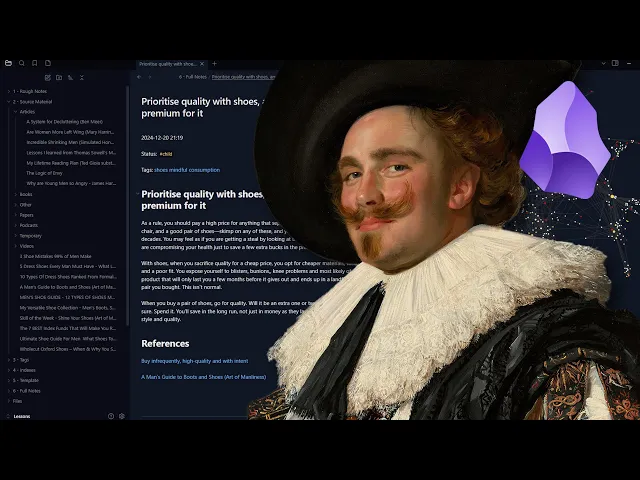Create a new folder icon

[59, 78]
